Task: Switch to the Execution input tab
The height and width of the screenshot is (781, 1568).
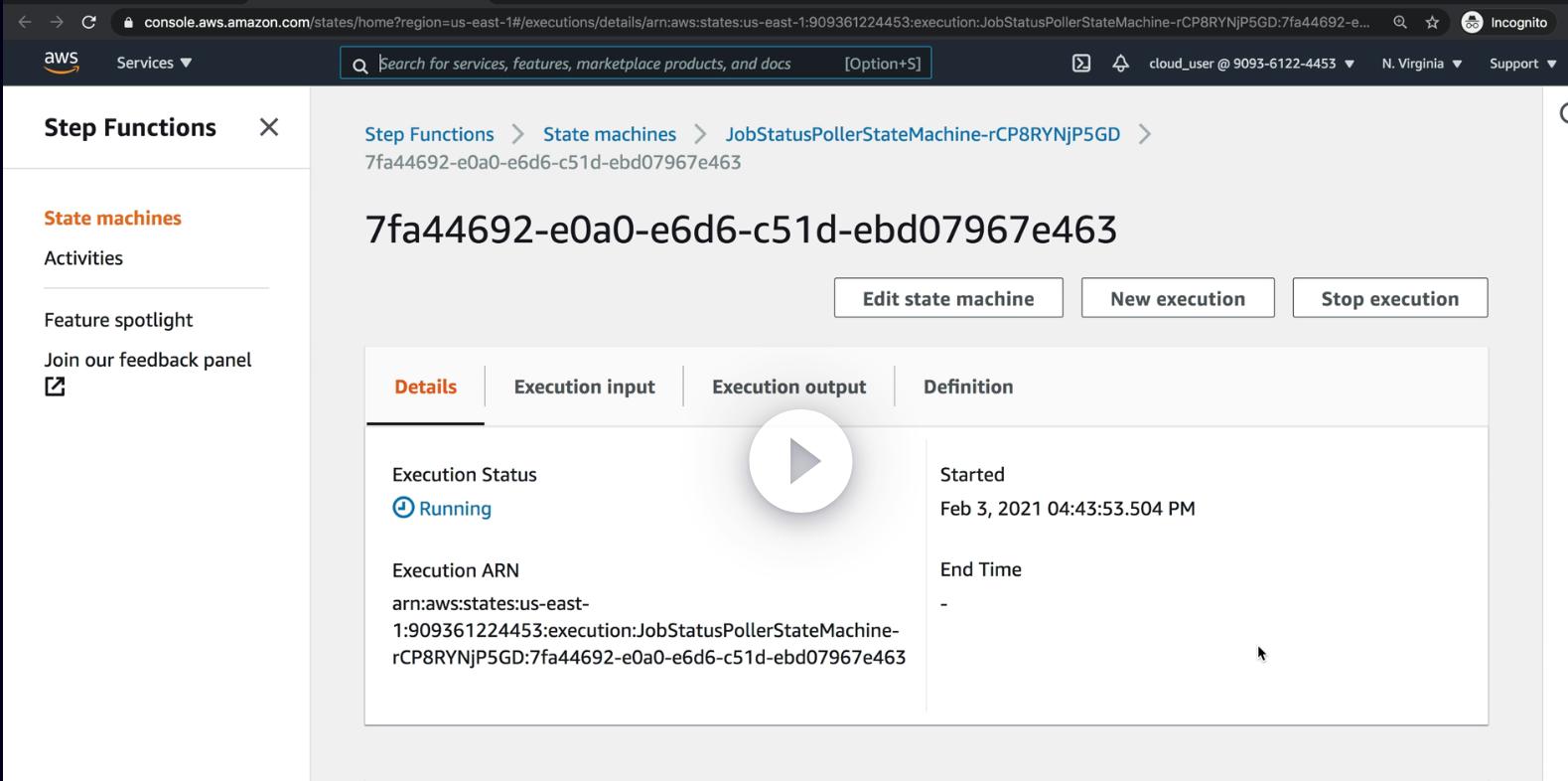Action: 584,387
